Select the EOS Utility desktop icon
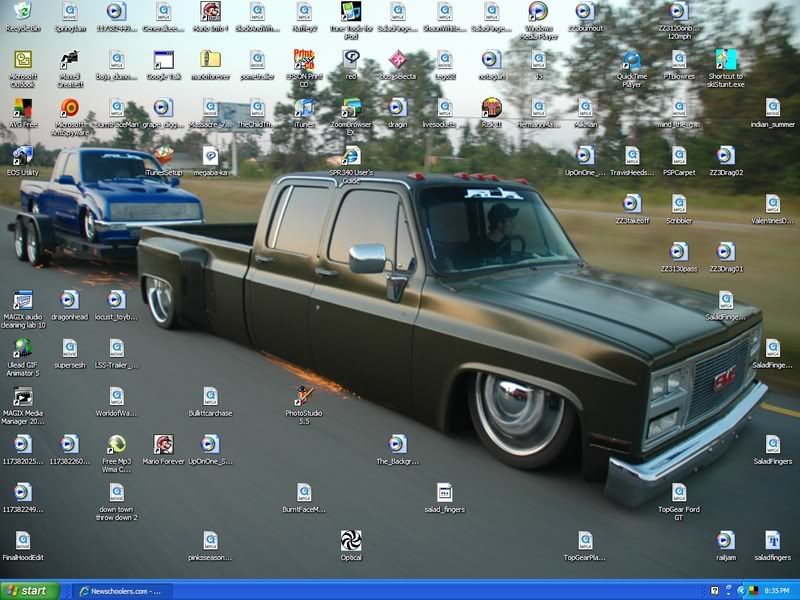Screen dimensions: 800x600 pyautogui.click(x=22, y=155)
